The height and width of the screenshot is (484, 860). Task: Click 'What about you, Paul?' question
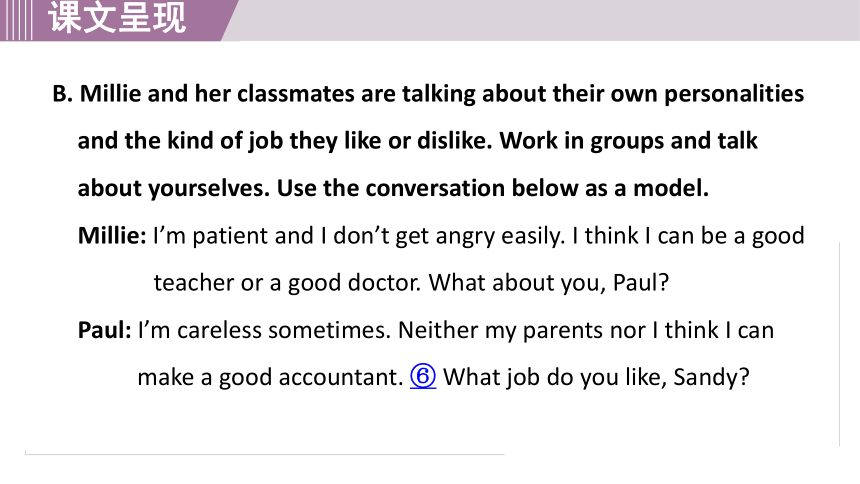tap(548, 283)
